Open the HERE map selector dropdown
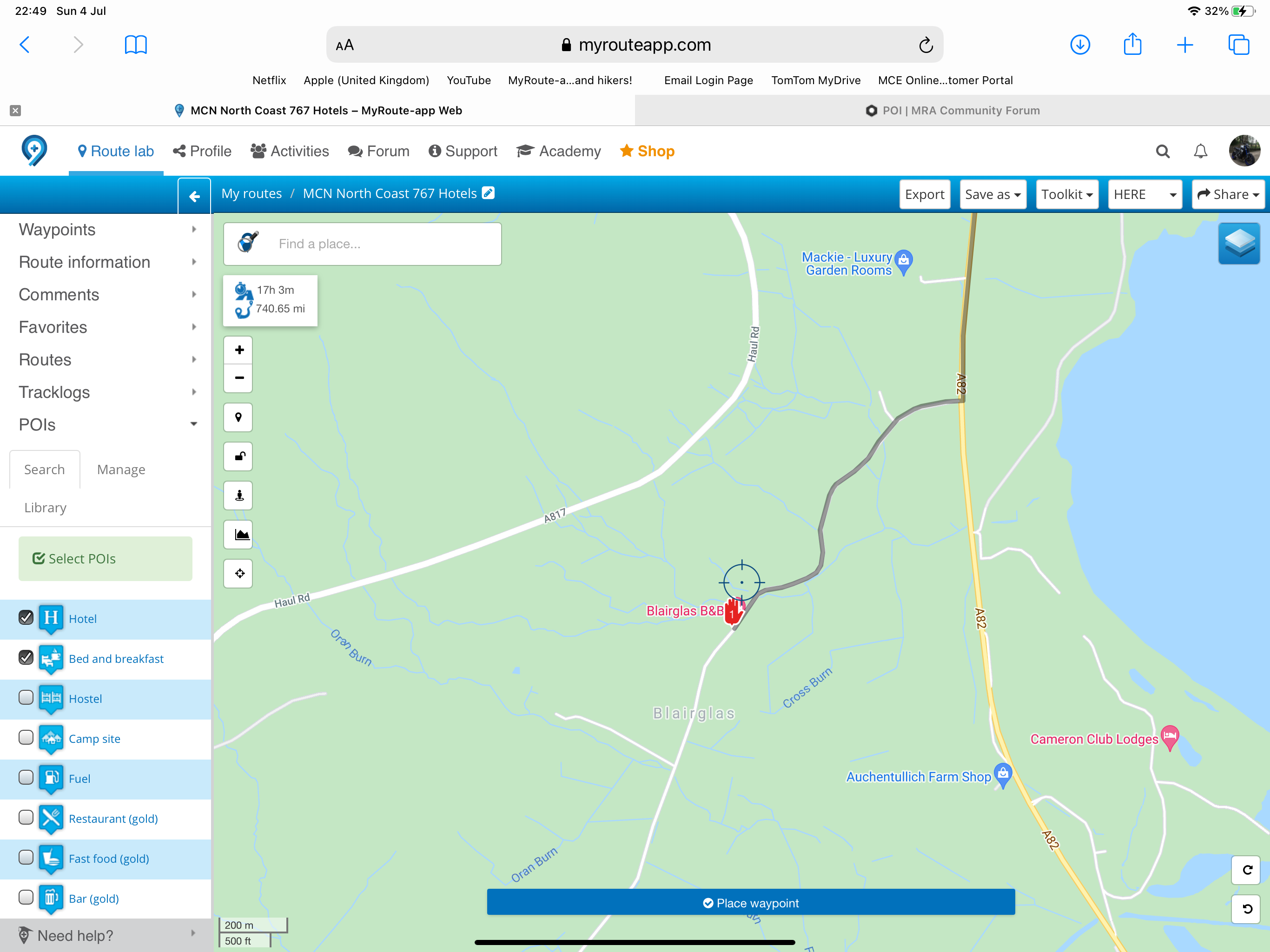1270x952 pixels. coord(1144,195)
